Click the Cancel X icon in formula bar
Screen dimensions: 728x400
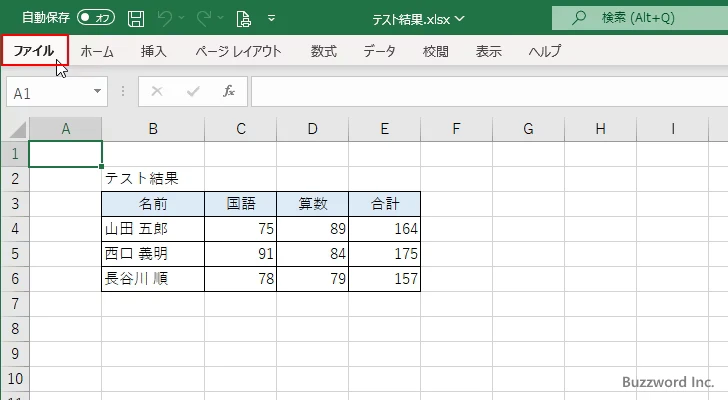[156, 91]
